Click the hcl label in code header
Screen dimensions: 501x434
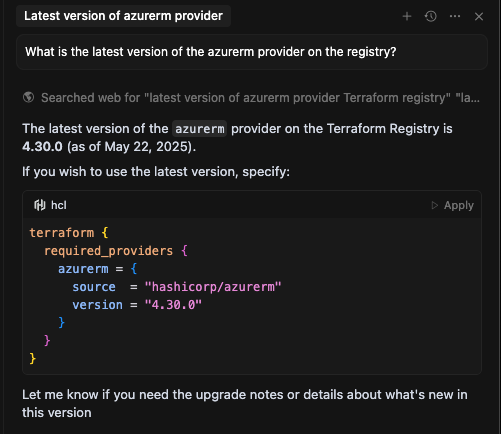[x=59, y=205]
